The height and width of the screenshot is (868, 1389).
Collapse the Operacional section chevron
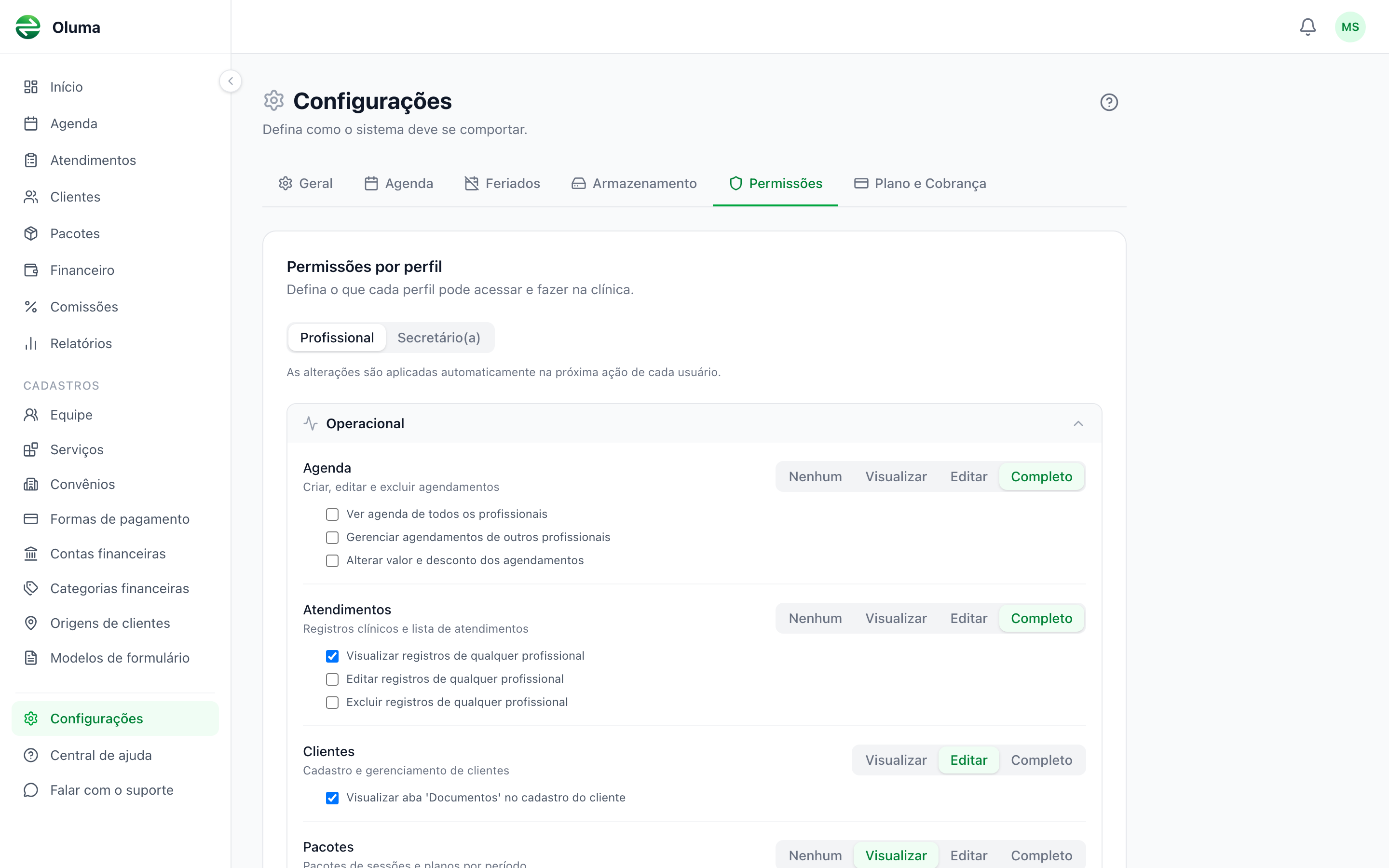coord(1078,424)
